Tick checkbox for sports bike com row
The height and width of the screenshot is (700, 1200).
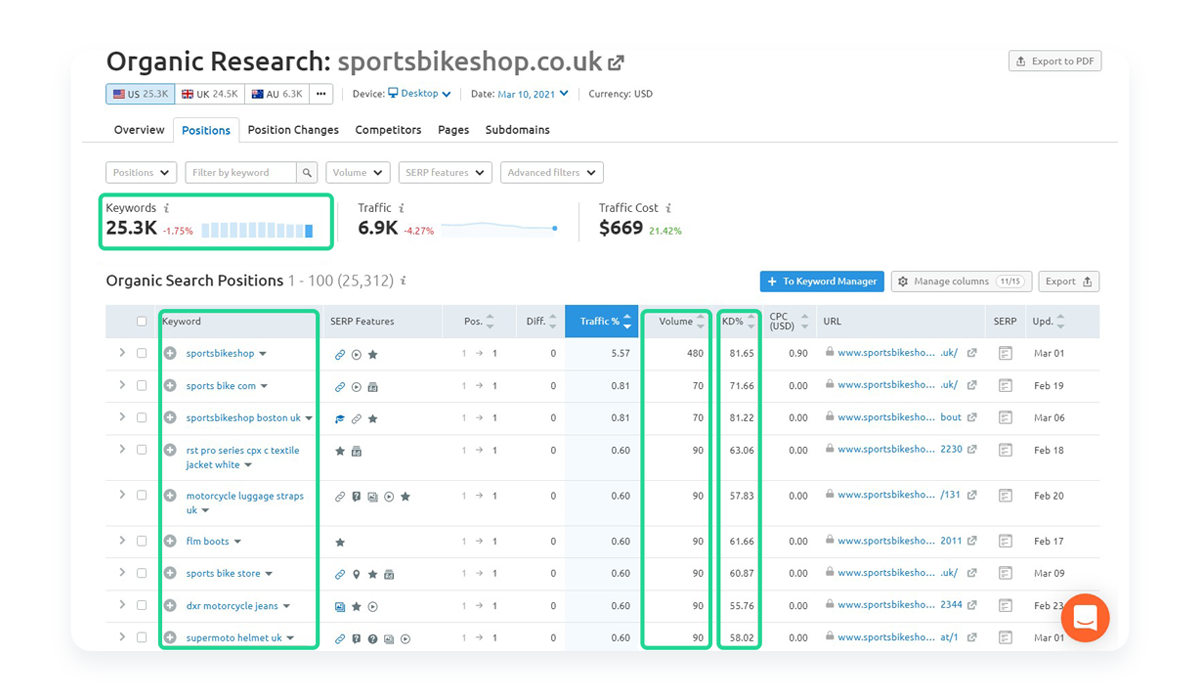tap(142, 385)
